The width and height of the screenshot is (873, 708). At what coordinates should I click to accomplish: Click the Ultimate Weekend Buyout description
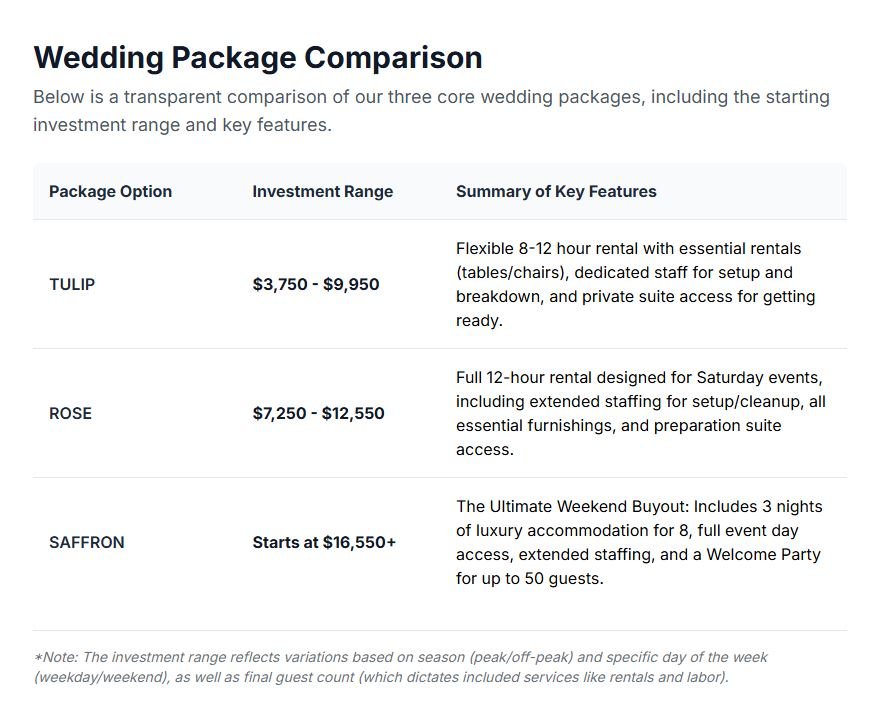click(638, 542)
